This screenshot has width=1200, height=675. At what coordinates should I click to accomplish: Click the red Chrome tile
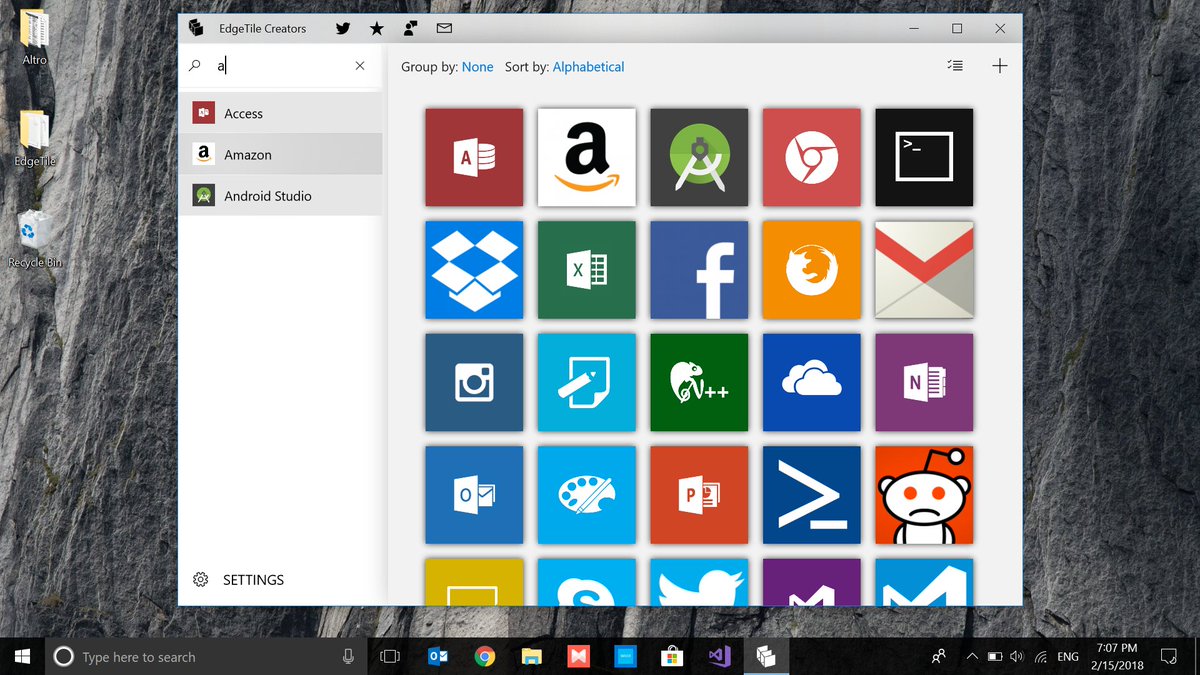[811, 157]
